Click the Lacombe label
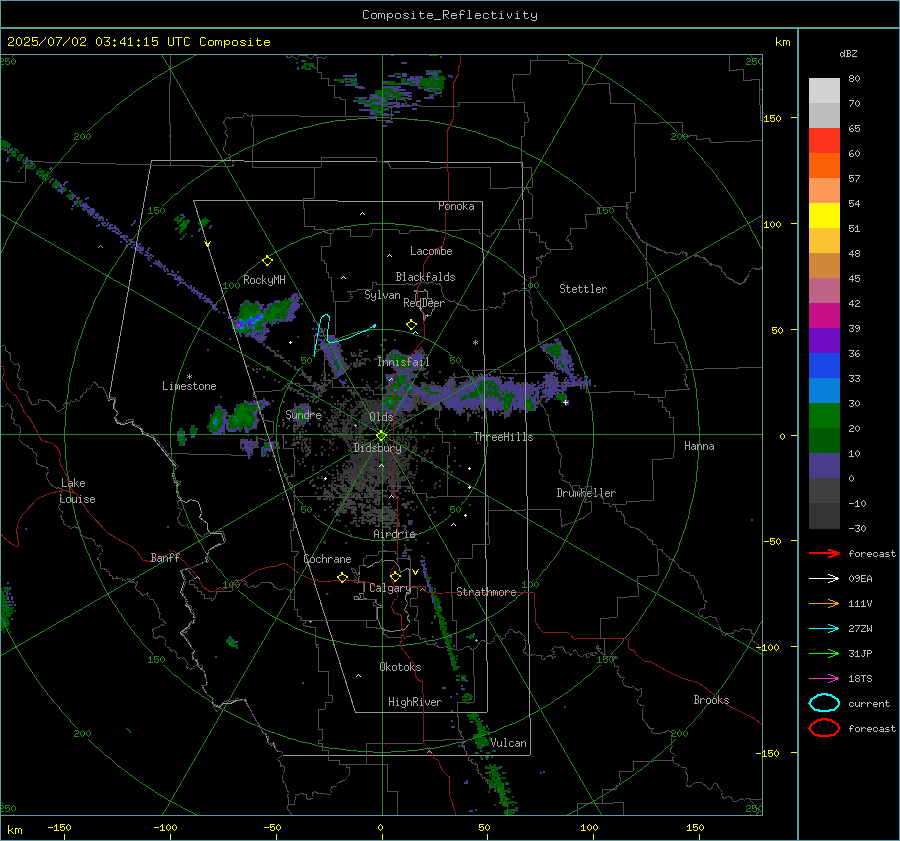This screenshot has width=900, height=841. point(431,251)
